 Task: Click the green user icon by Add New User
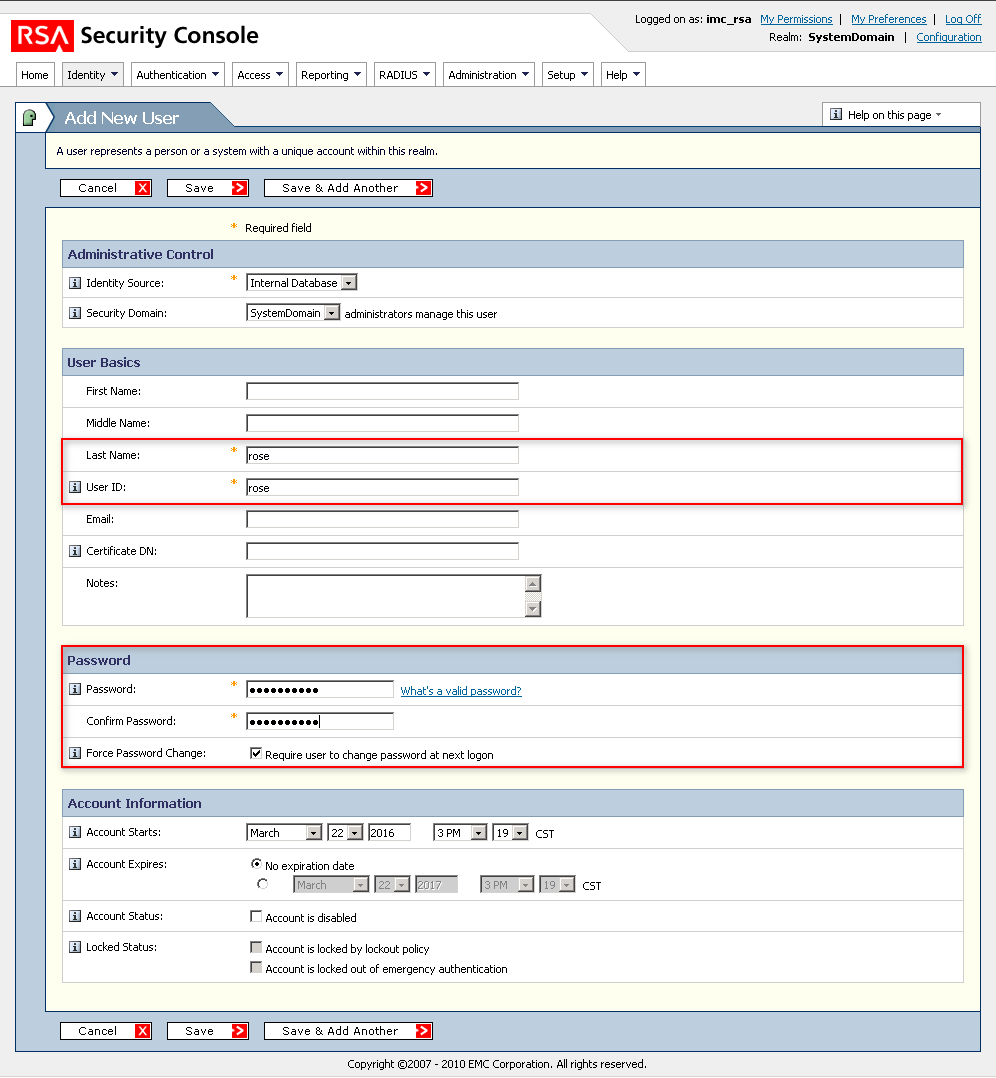pyautogui.click(x=30, y=118)
